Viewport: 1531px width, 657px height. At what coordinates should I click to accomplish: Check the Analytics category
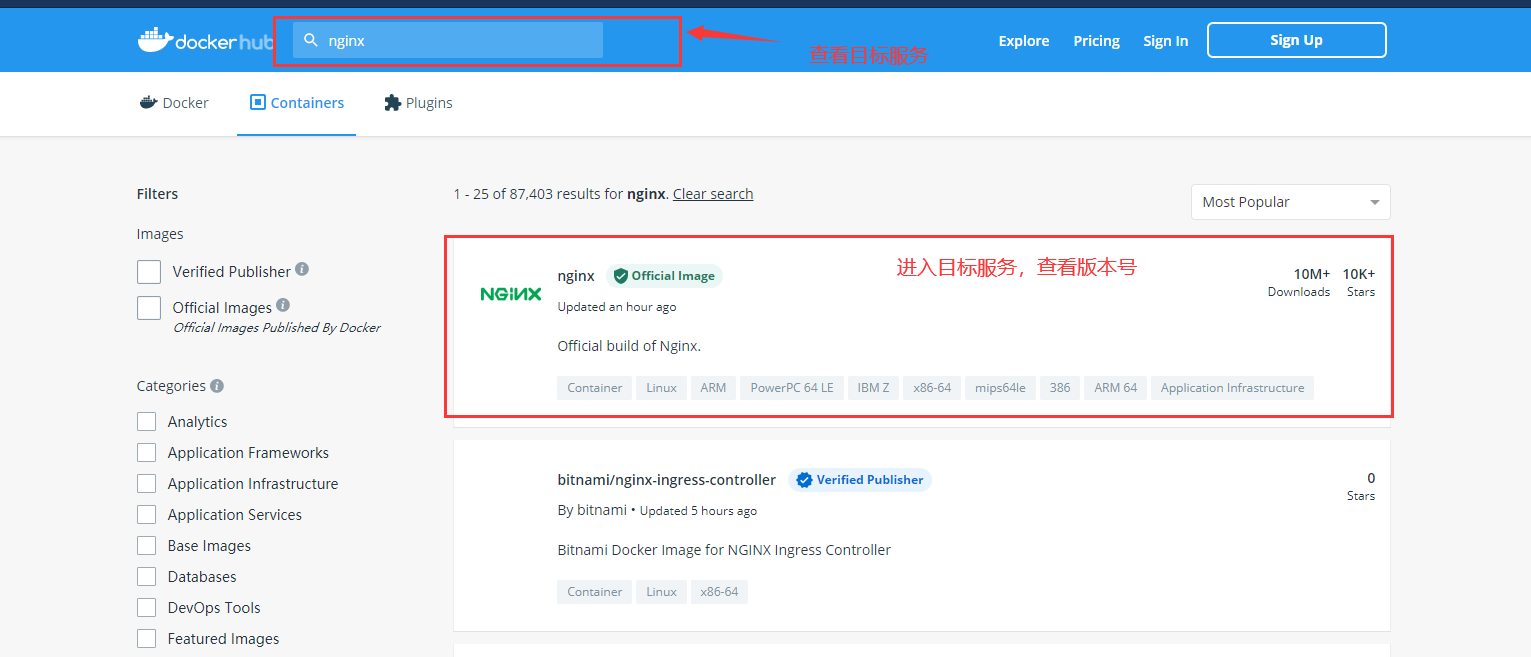click(x=147, y=422)
